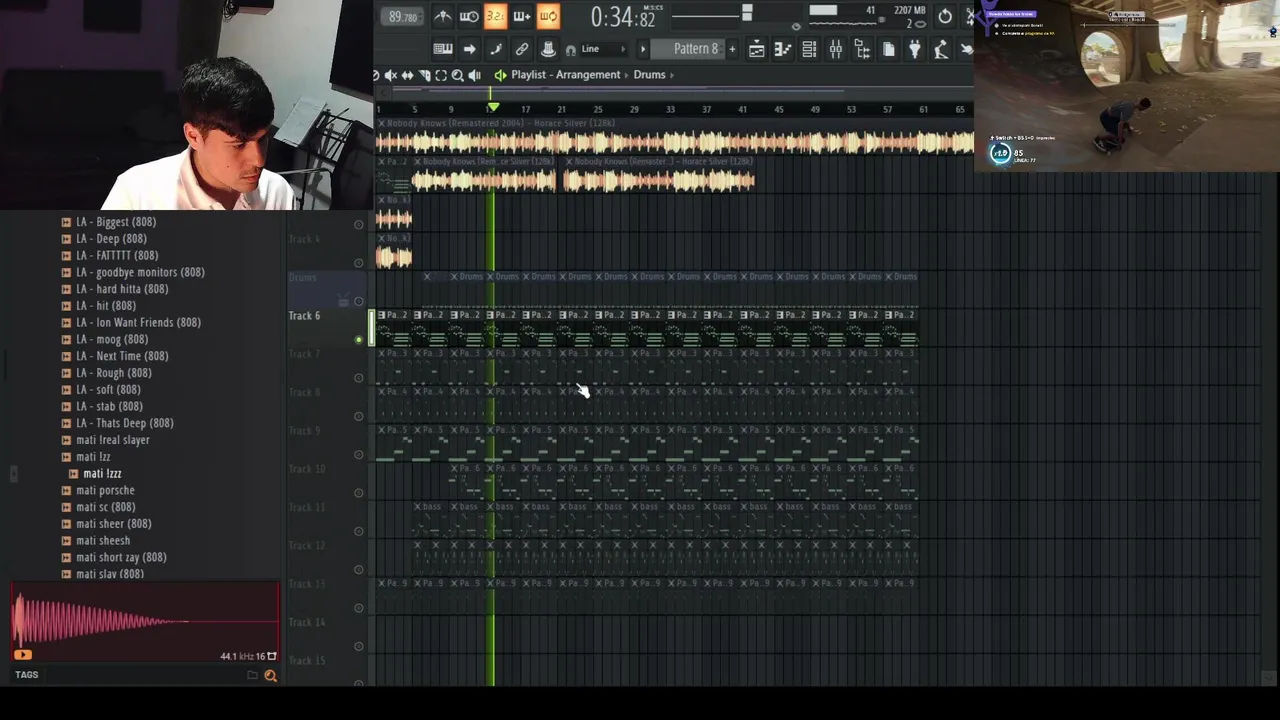Click the copy pages icon in the toolbar
Image resolution: width=1280 pixels, height=720 pixels.
pos(888,49)
